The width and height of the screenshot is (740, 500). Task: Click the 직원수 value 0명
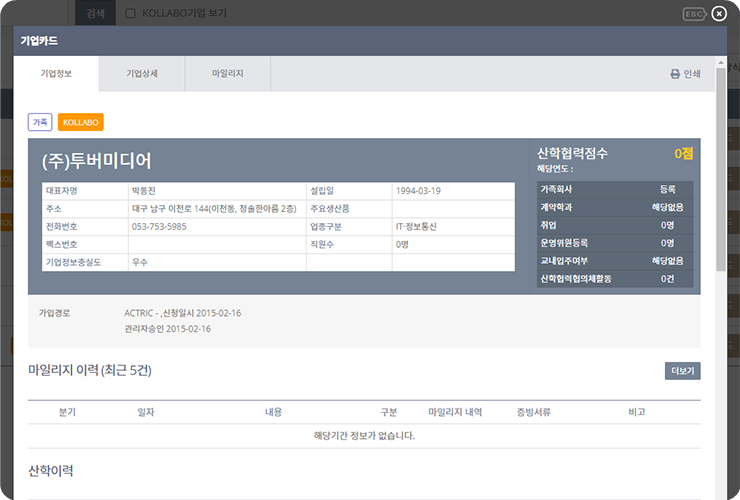coord(402,245)
